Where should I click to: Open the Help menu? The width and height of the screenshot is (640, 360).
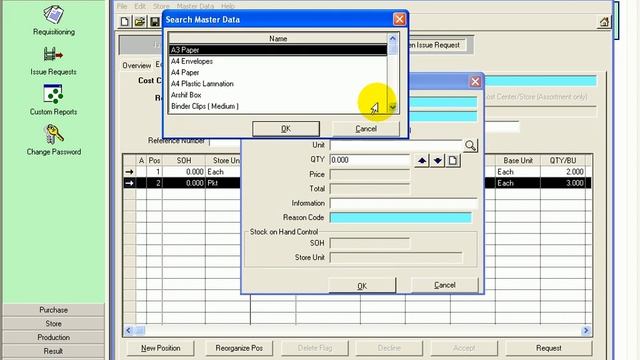[x=228, y=6]
